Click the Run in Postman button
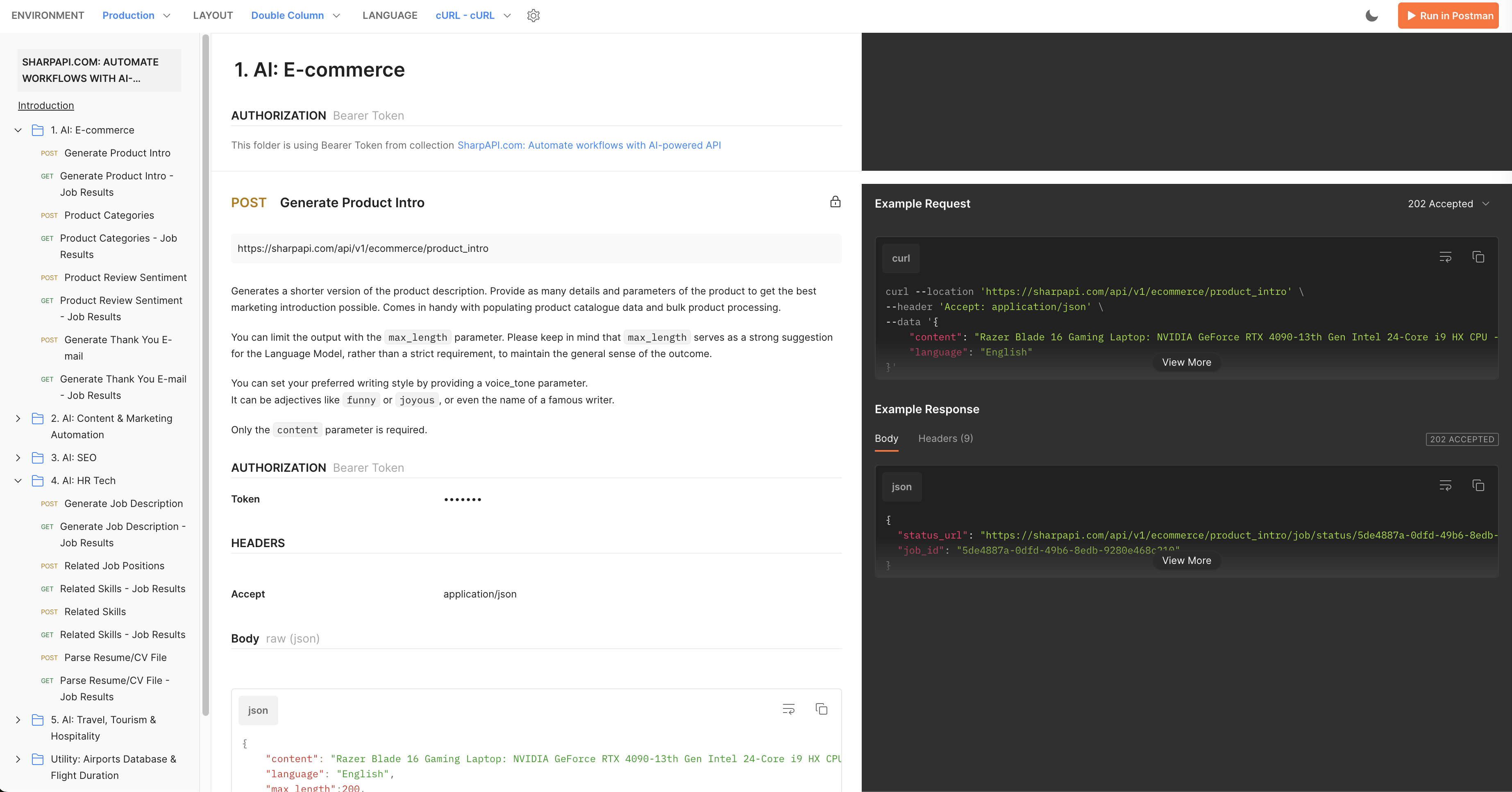1512x792 pixels. tap(1448, 16)
